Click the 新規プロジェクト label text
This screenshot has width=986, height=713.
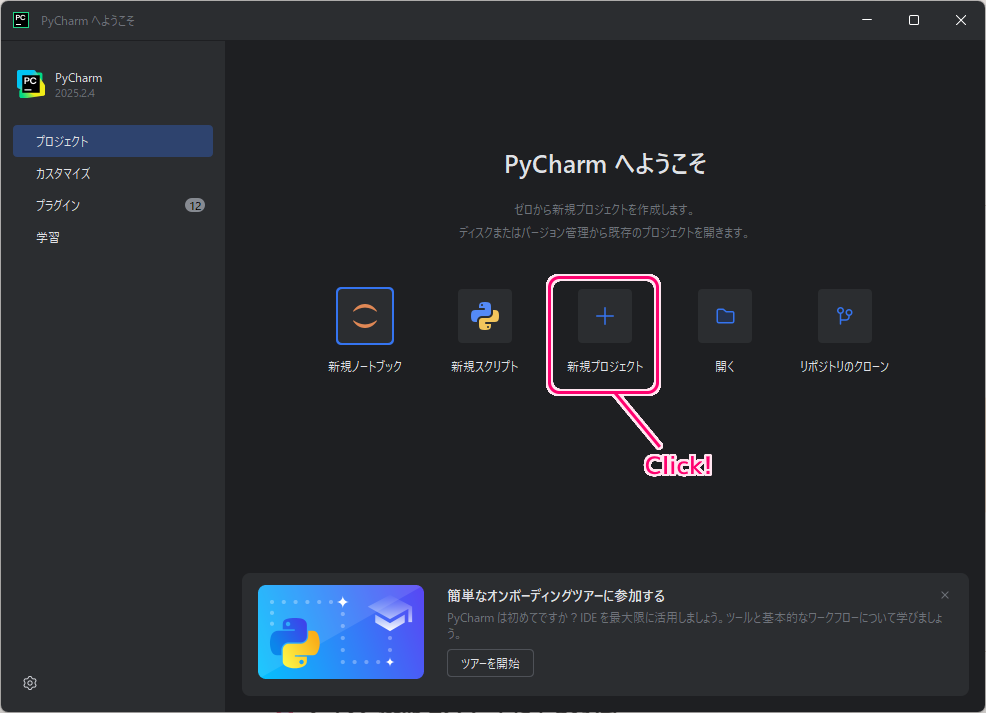604,366
